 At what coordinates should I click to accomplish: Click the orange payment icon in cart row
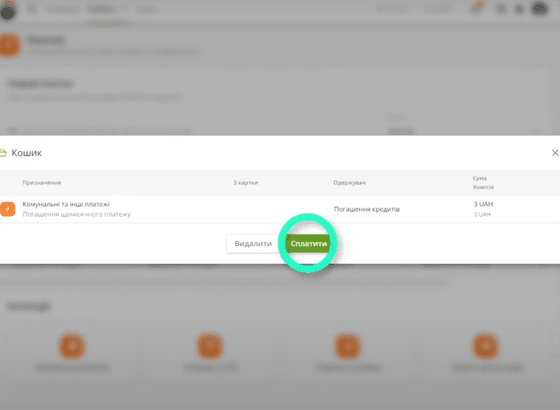point(8,209)
